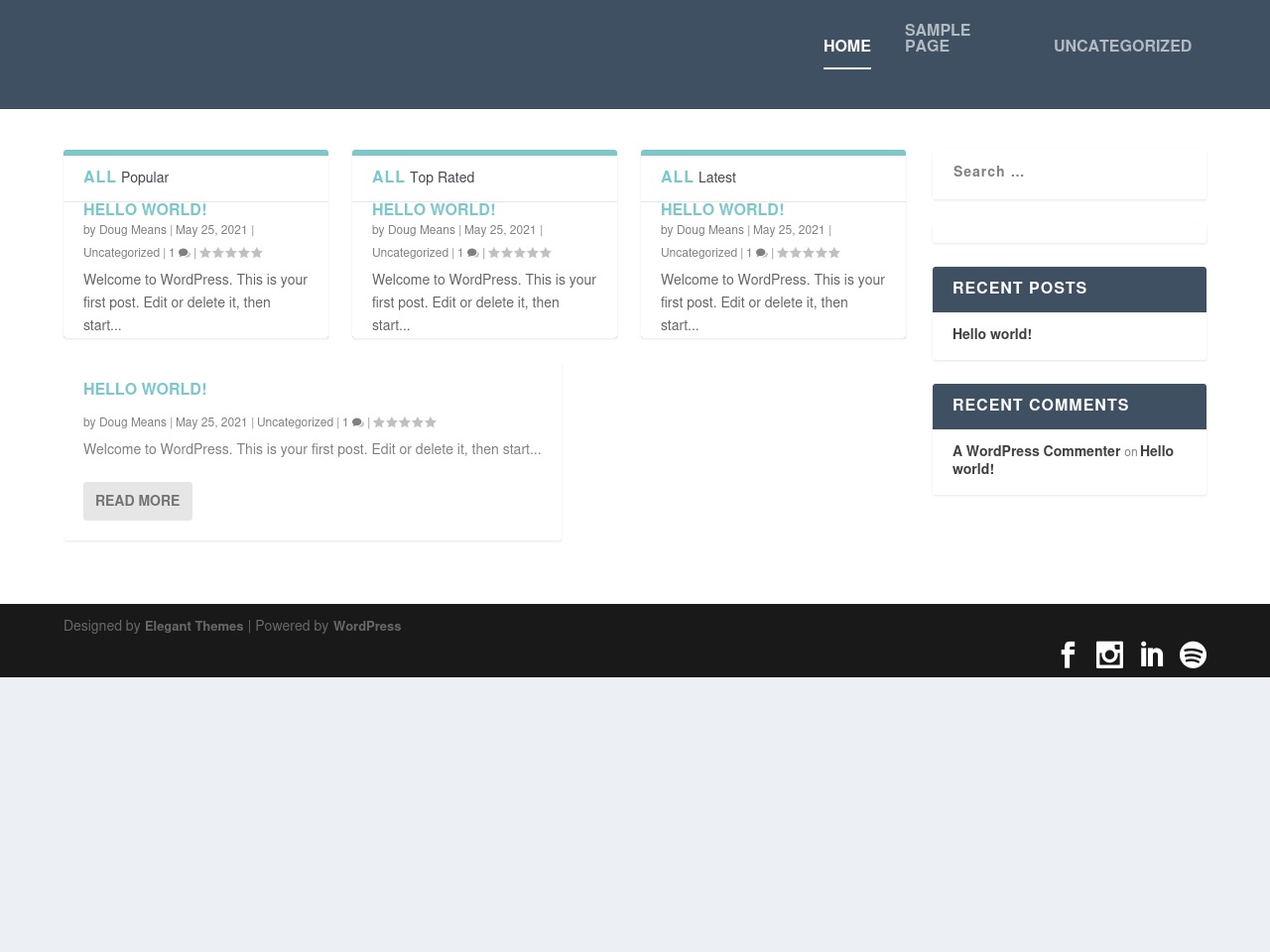Screen dimensions: 1270x952
Task: Click star rating above Read More button
Action: [405, 422]
